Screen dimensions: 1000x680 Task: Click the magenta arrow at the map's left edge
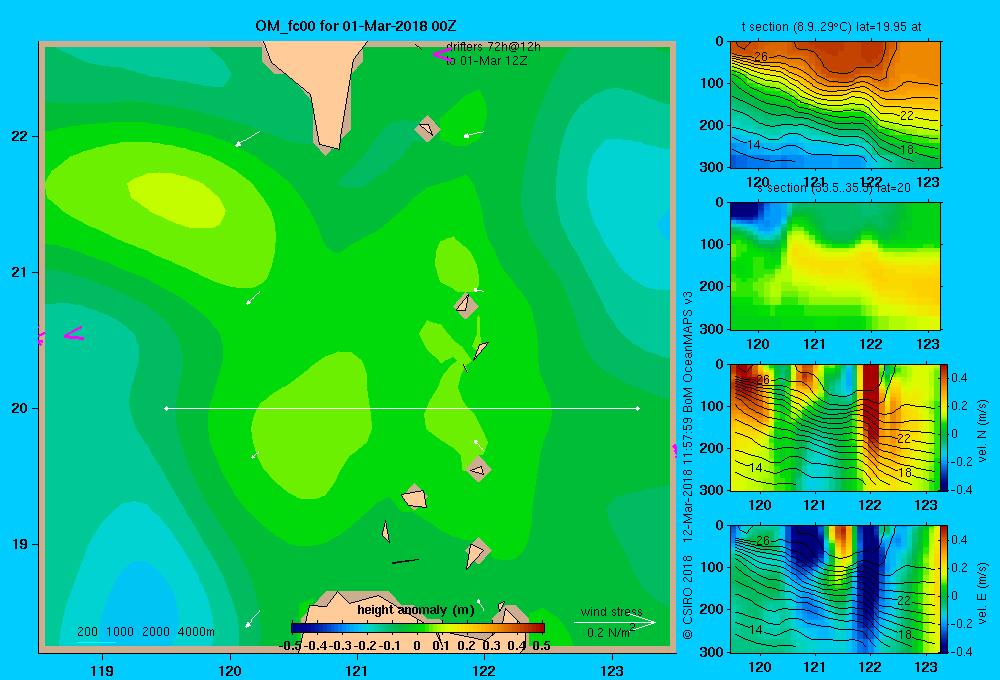click(74, 334)
